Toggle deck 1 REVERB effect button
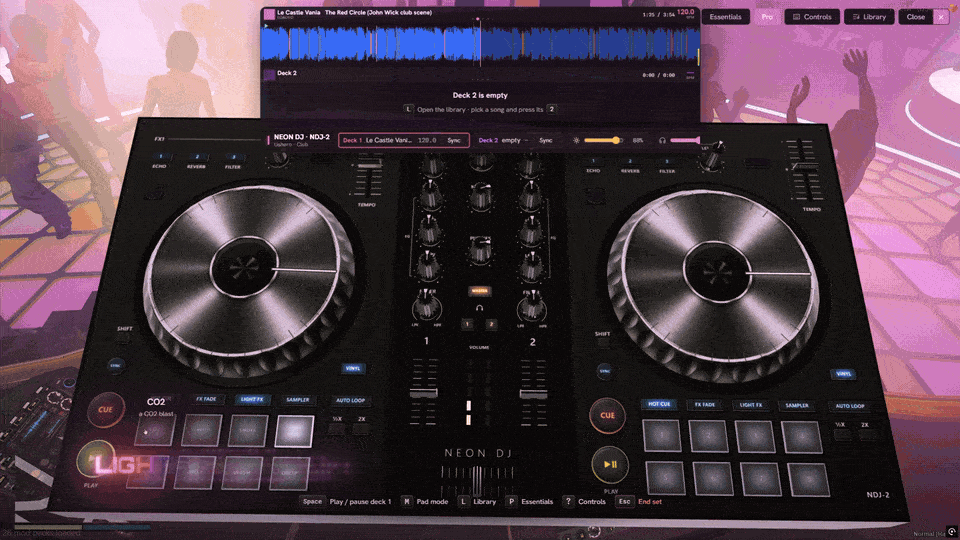960x540 pixels. pyautogui.click(x=197, y=158)
